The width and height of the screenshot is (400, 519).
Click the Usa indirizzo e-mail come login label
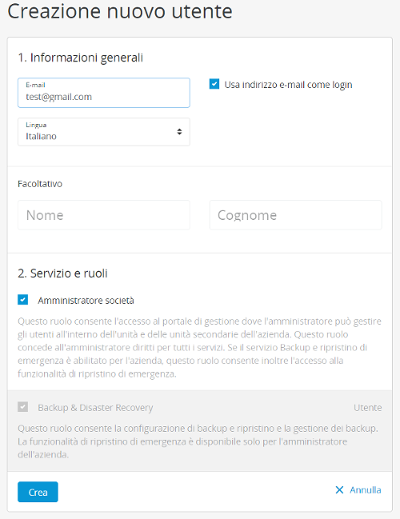coord(288,85)
